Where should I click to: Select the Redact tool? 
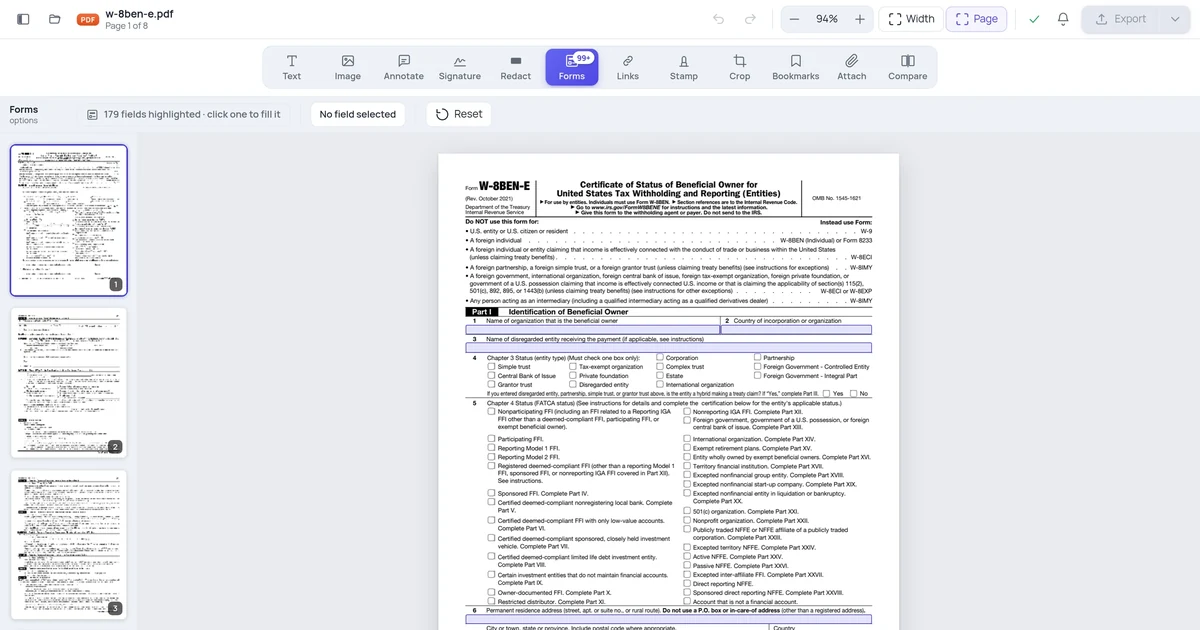click(x=516, y=67)
